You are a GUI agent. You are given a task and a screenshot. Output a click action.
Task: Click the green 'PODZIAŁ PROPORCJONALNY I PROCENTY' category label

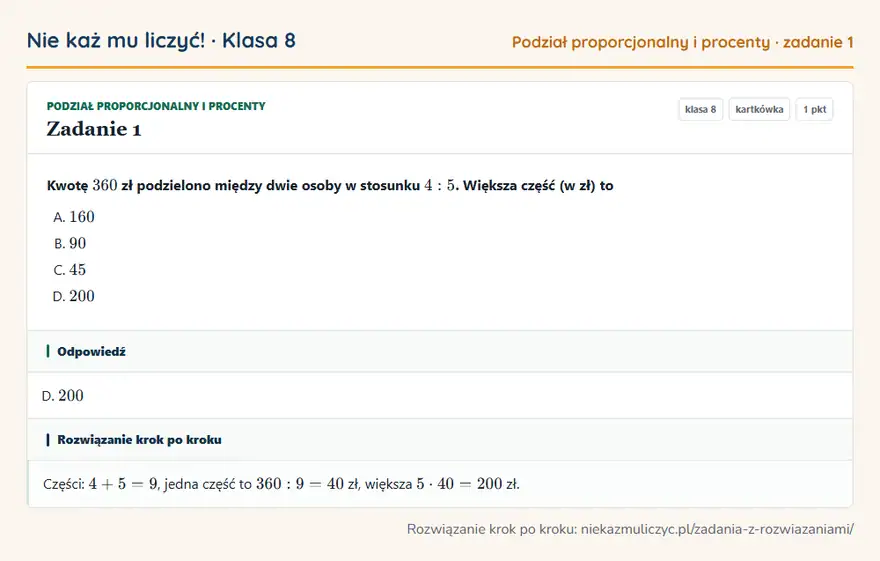point(156,106)
